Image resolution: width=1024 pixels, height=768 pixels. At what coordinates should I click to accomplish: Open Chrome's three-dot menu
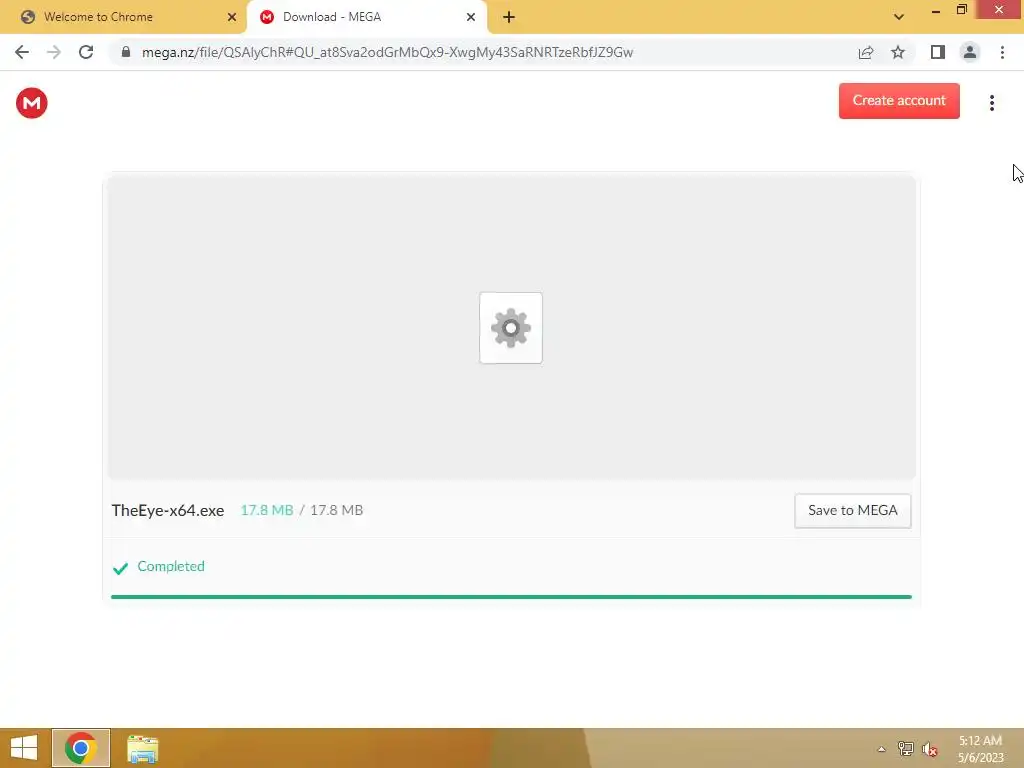[1002, 52]
